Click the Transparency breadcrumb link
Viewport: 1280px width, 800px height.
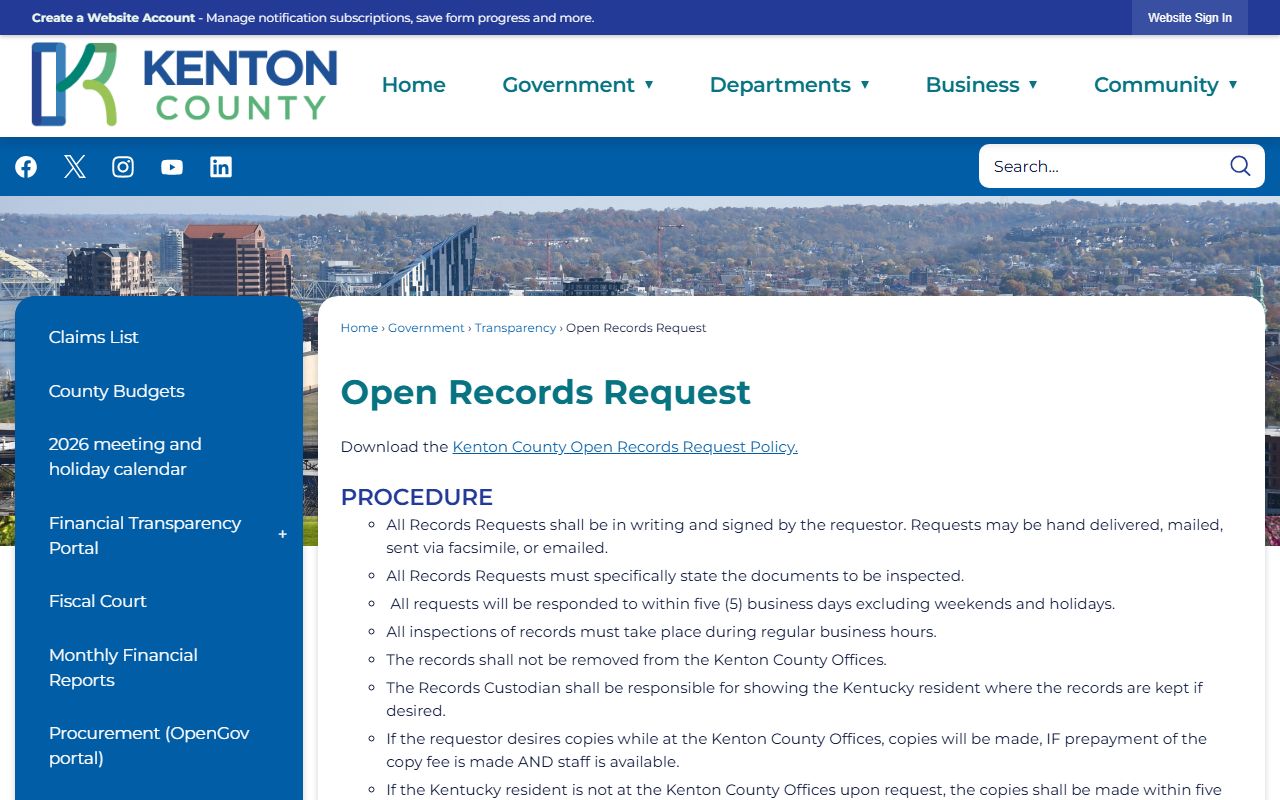[x=515, y=328]
